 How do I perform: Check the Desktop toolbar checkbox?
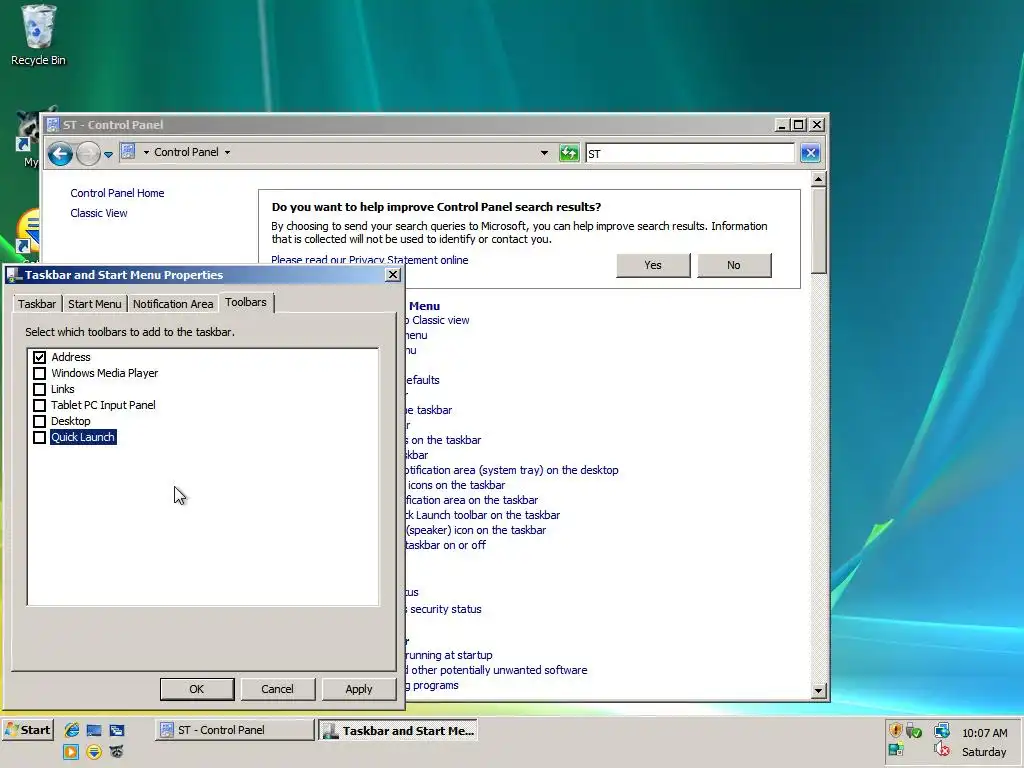[x=39, y=421]
